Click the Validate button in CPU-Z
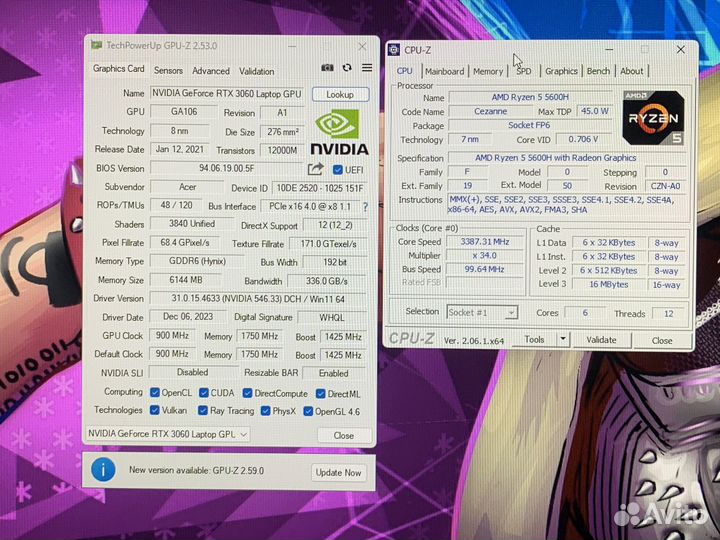 pyautogui.click(x=602, y=340)
